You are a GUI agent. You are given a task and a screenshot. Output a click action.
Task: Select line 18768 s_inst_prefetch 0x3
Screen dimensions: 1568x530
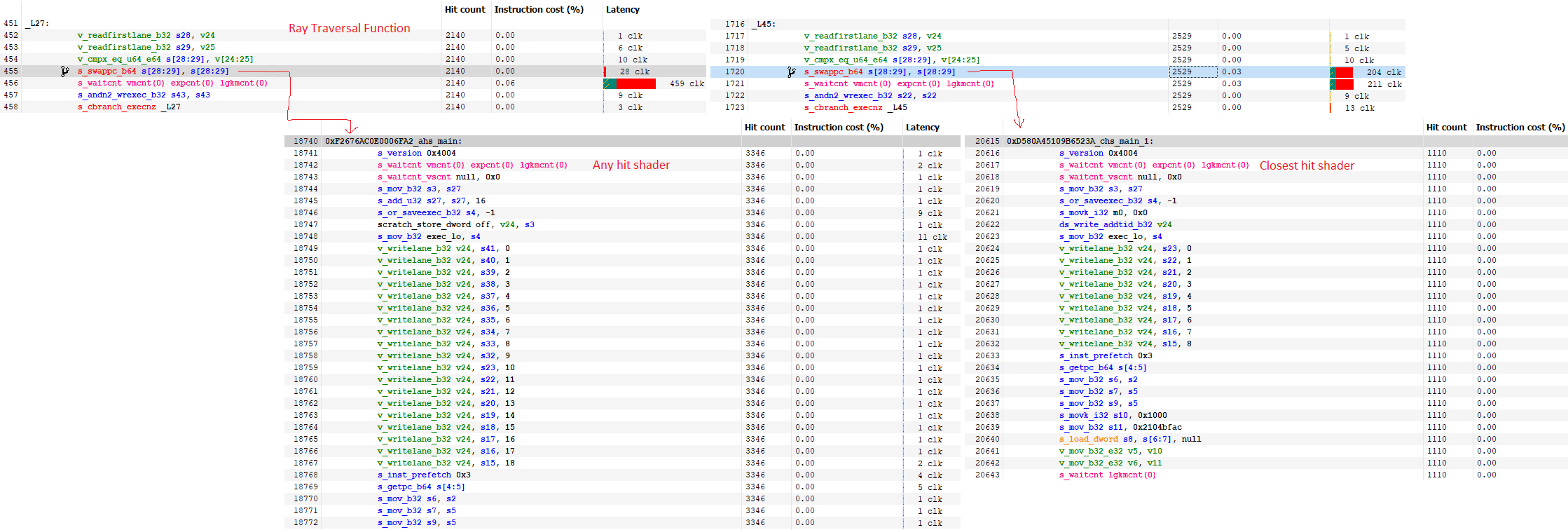(424, 475)
